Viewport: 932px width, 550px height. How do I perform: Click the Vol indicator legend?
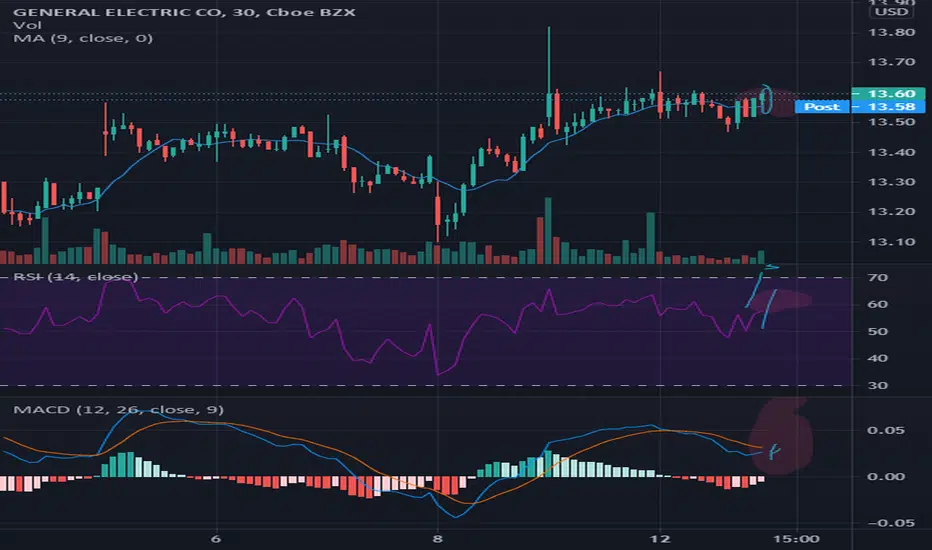pos(27,25)
